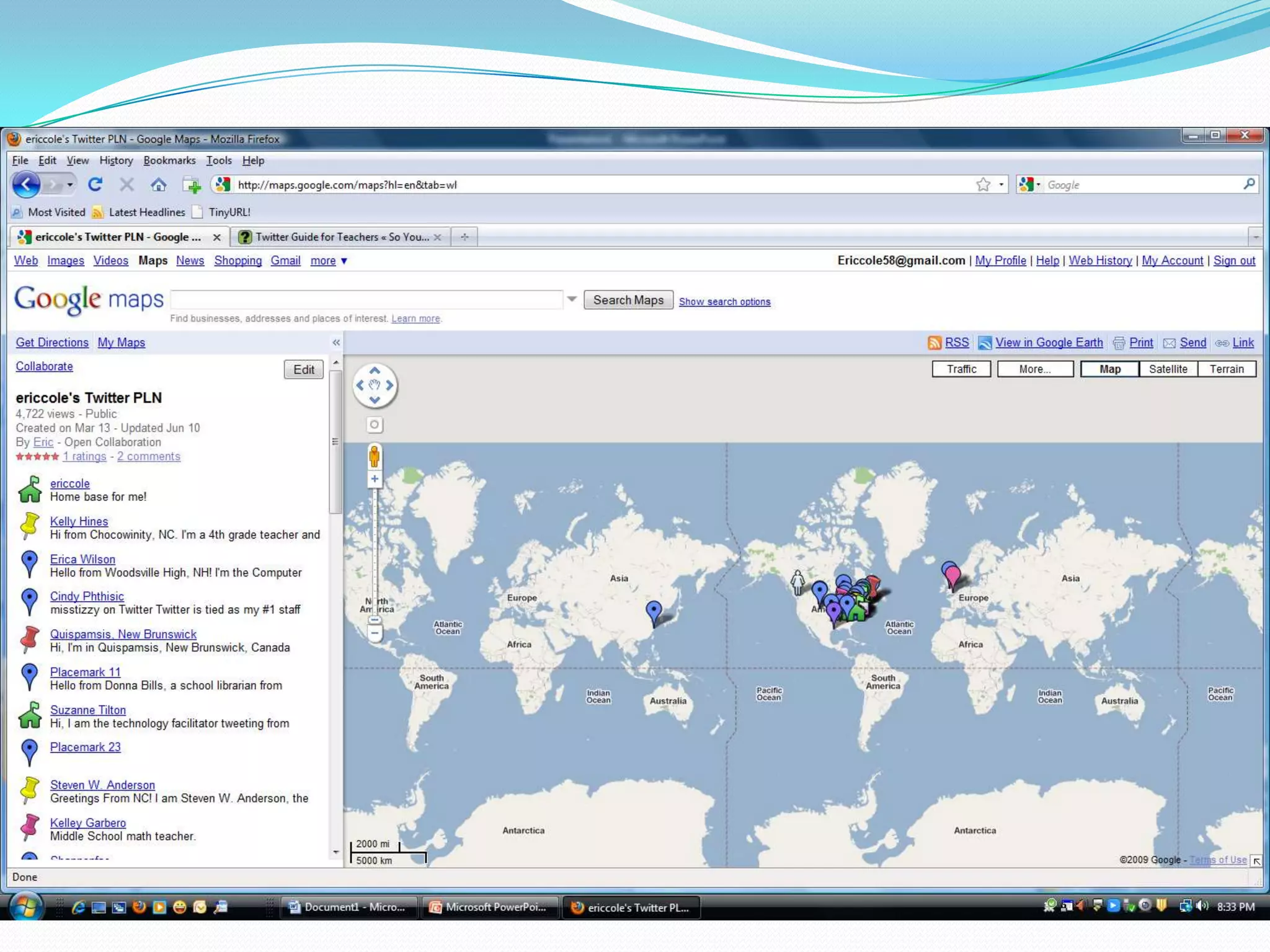This screenshot has height=952, width=1270.
Task: Switch to the Twitter Guide for Teachers tab
Action: point(342,237)
